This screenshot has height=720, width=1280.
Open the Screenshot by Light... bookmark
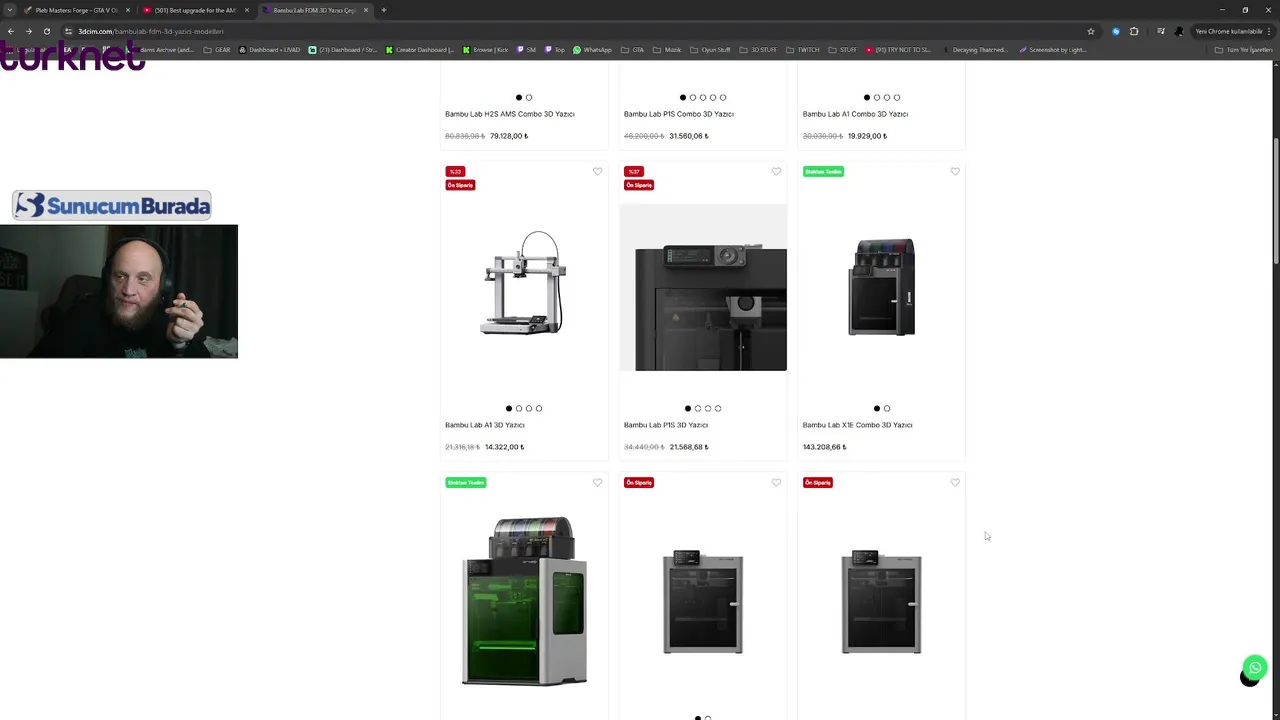click(1052, 50)
